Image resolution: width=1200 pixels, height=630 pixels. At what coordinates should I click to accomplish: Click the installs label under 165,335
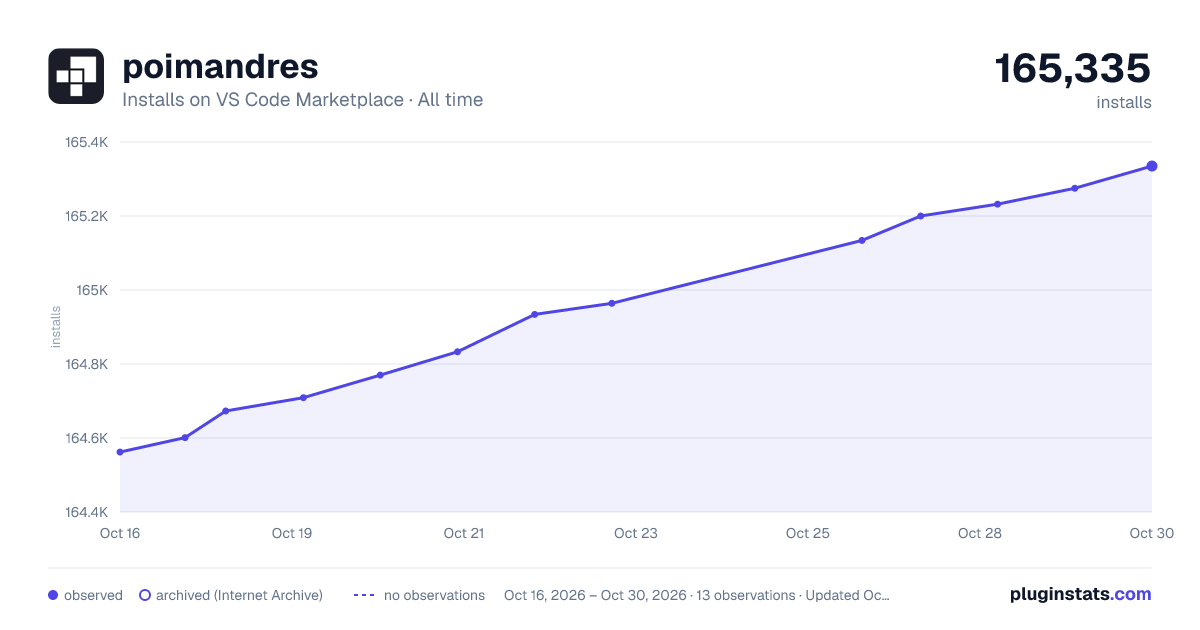(1124, 103)
